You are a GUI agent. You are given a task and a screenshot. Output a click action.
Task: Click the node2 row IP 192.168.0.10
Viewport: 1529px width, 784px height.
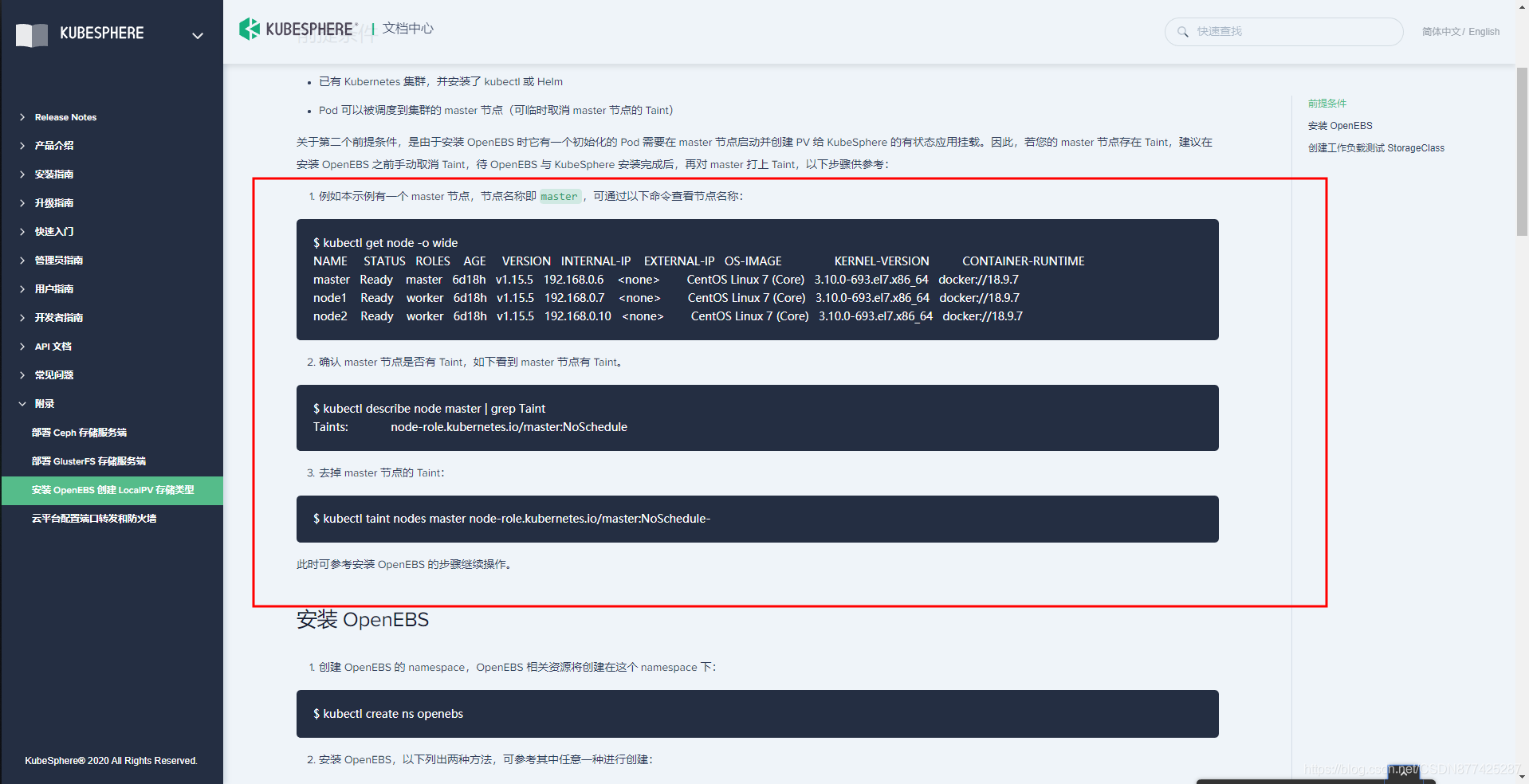578,316
